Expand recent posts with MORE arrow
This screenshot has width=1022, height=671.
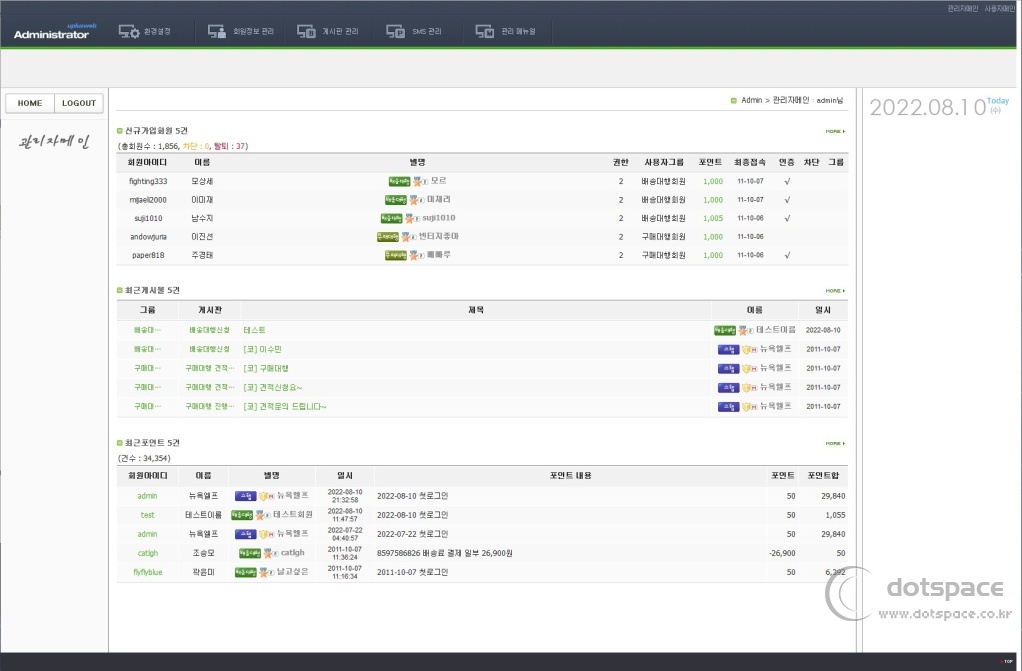[x=835, y=291]
